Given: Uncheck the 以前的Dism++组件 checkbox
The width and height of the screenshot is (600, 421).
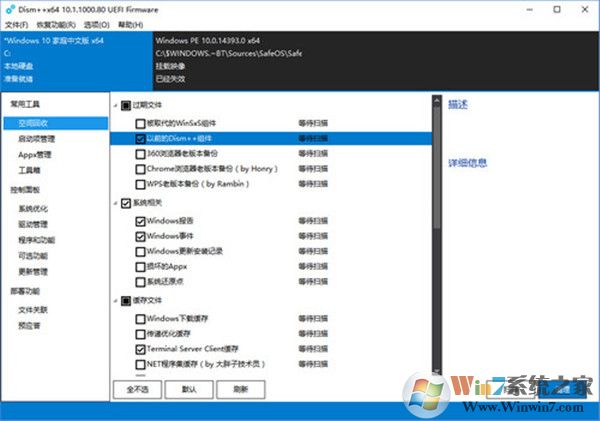Looking at the screenshot, I should (140, 139).
